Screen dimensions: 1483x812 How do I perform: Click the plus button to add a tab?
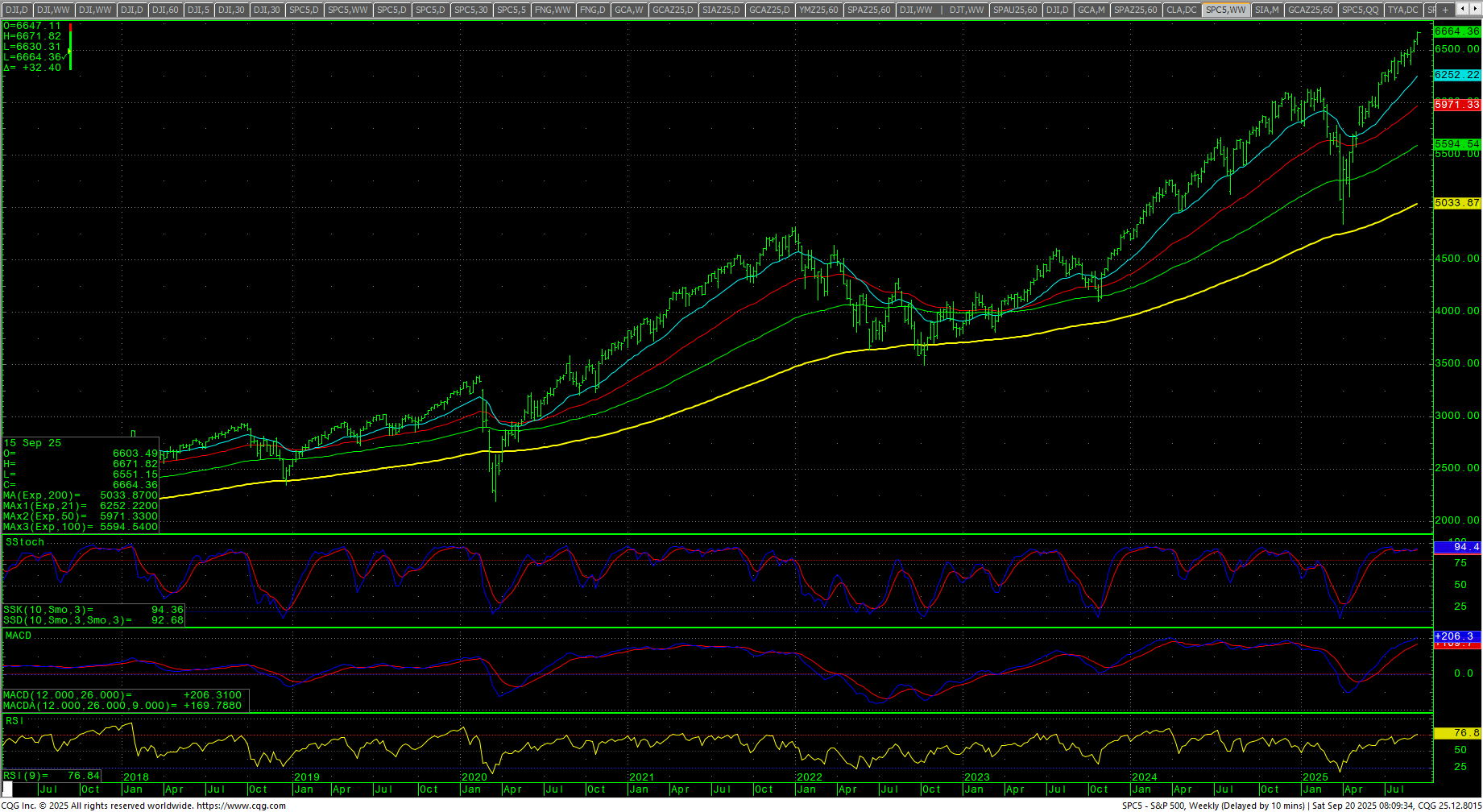click(1446, 10)
